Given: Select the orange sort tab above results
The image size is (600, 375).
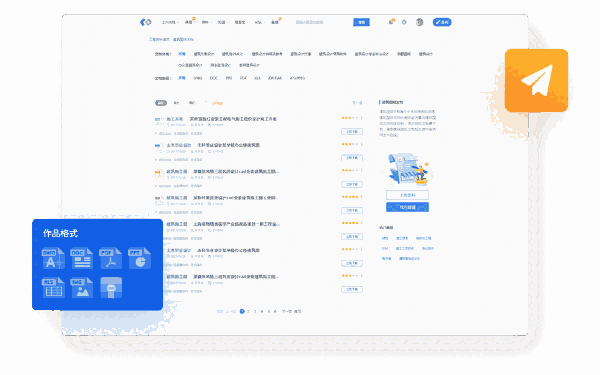Looking at the screenshot, I should tap(217, 103).
